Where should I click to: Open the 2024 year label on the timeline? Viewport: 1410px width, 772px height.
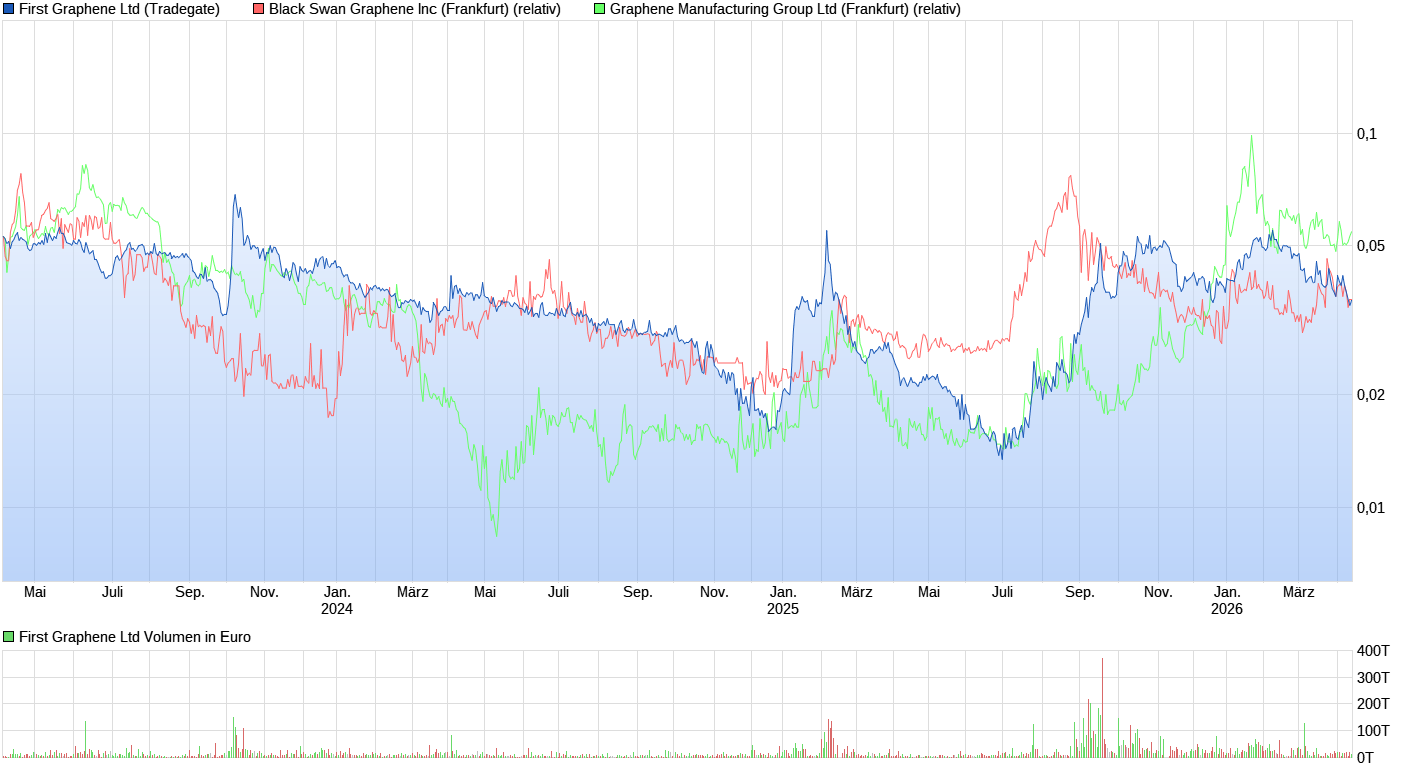coord(336,607)
